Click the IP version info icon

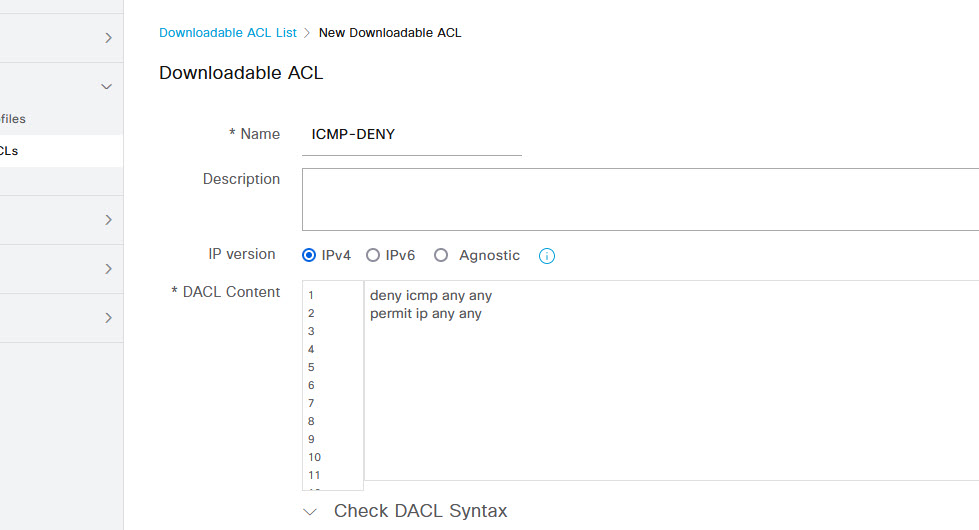546,256
